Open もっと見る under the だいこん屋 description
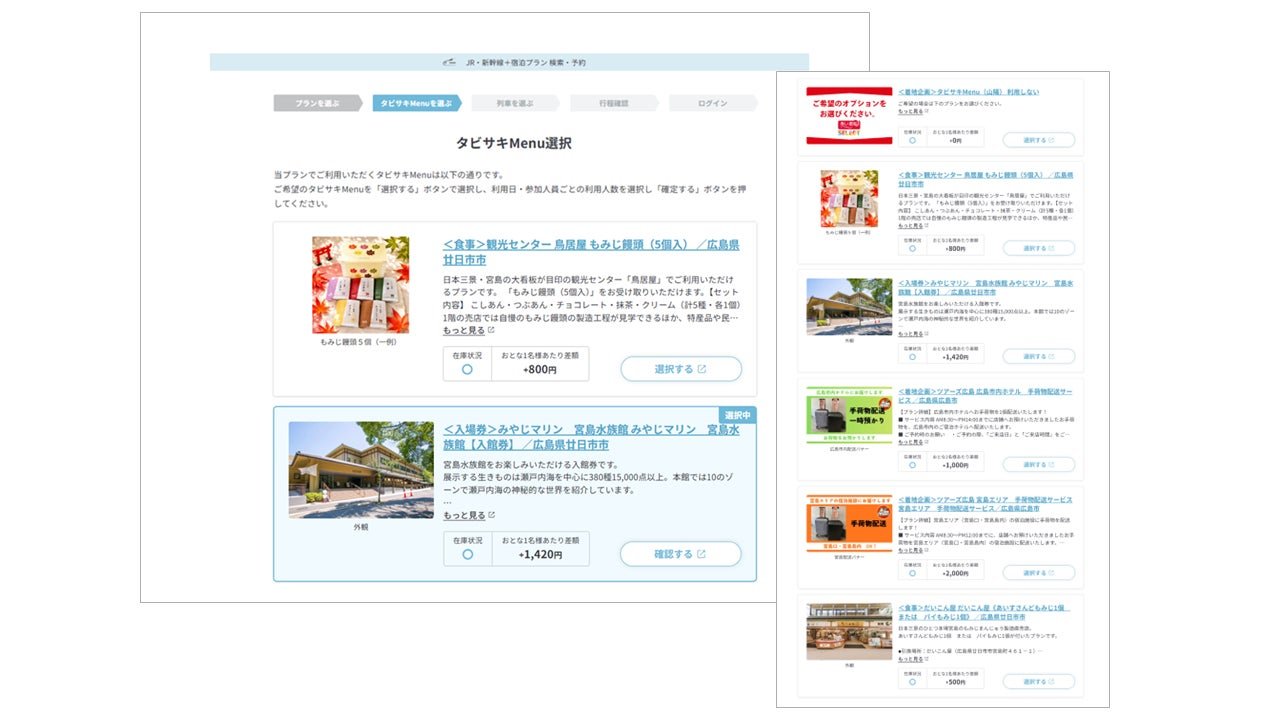This screenshot has height=720, width=1280. [x=913, y=659]
